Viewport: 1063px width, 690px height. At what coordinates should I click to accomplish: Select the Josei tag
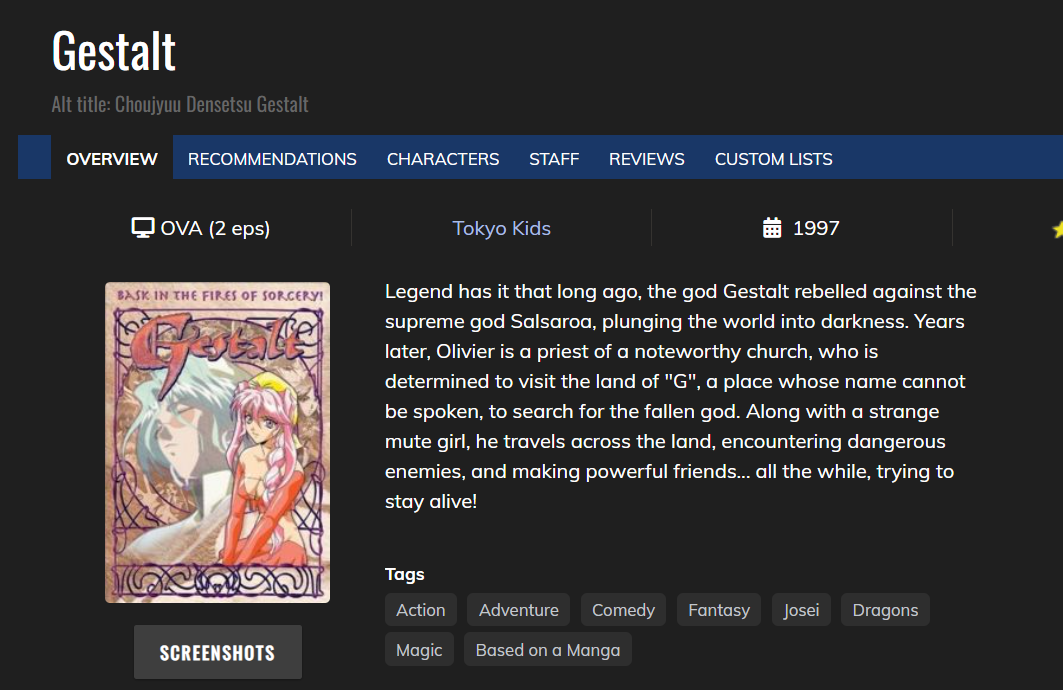(x=801, y=610)
